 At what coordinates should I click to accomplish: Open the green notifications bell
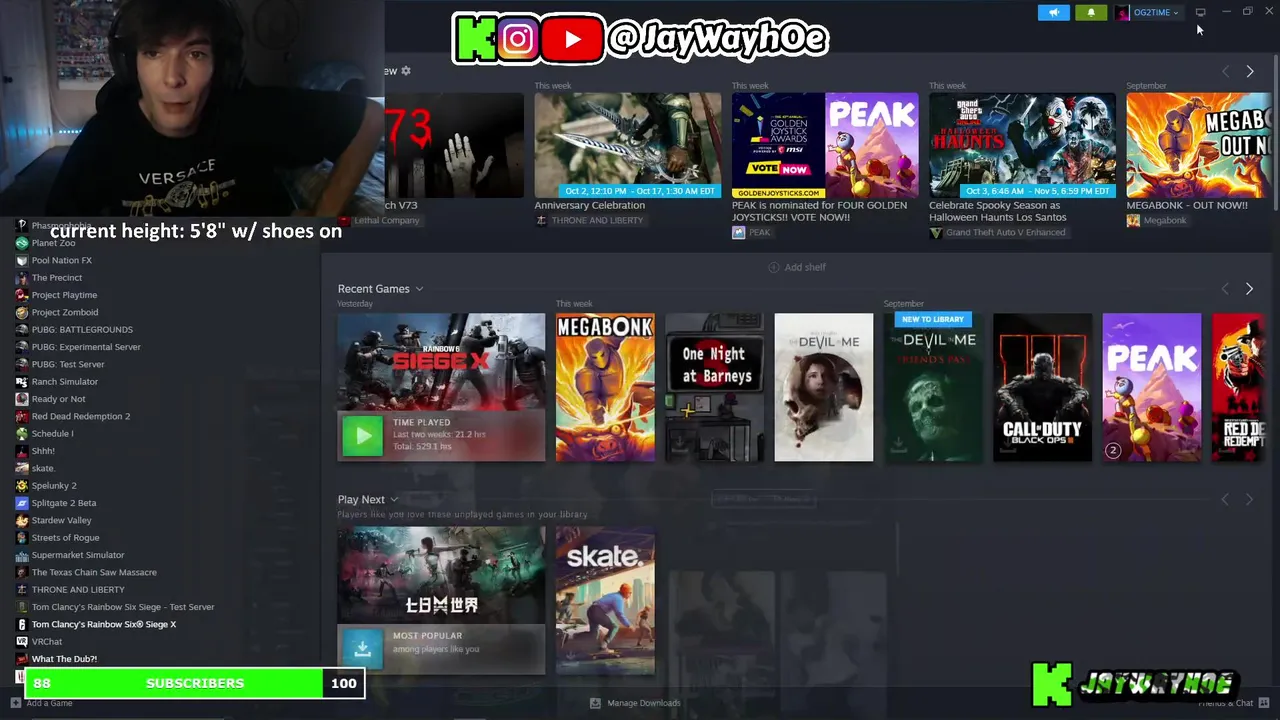(1091, 13)
